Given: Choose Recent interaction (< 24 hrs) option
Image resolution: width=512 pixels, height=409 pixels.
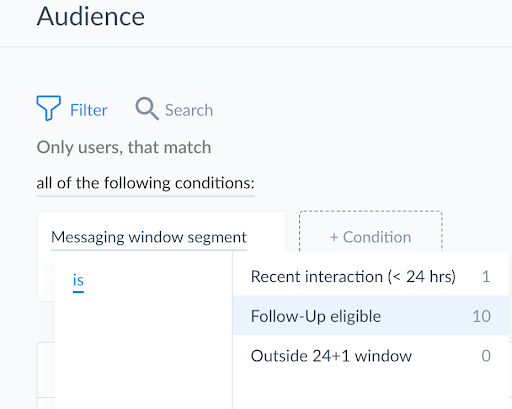Looking at the screenshot, I should click(x=371, y=276).
